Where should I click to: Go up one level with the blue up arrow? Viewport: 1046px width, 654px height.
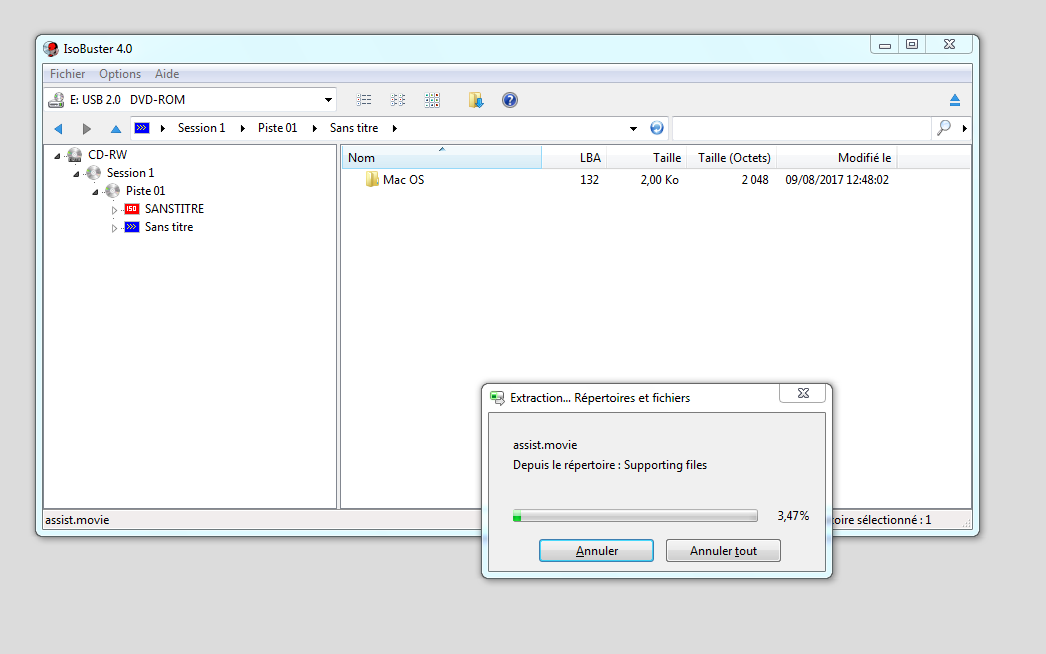(116, 129)
